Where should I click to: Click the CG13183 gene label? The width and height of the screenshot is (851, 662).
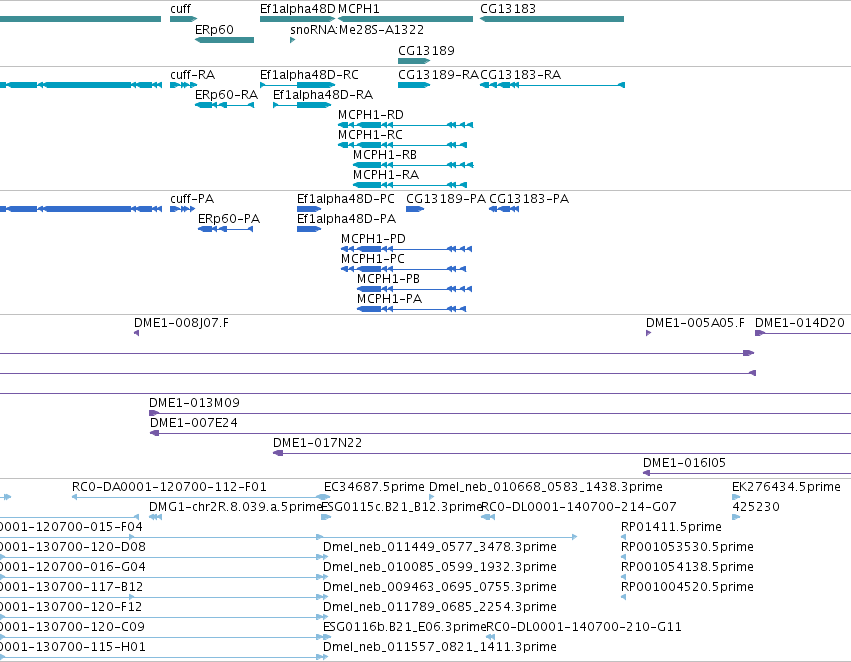(x=507, y=9)
